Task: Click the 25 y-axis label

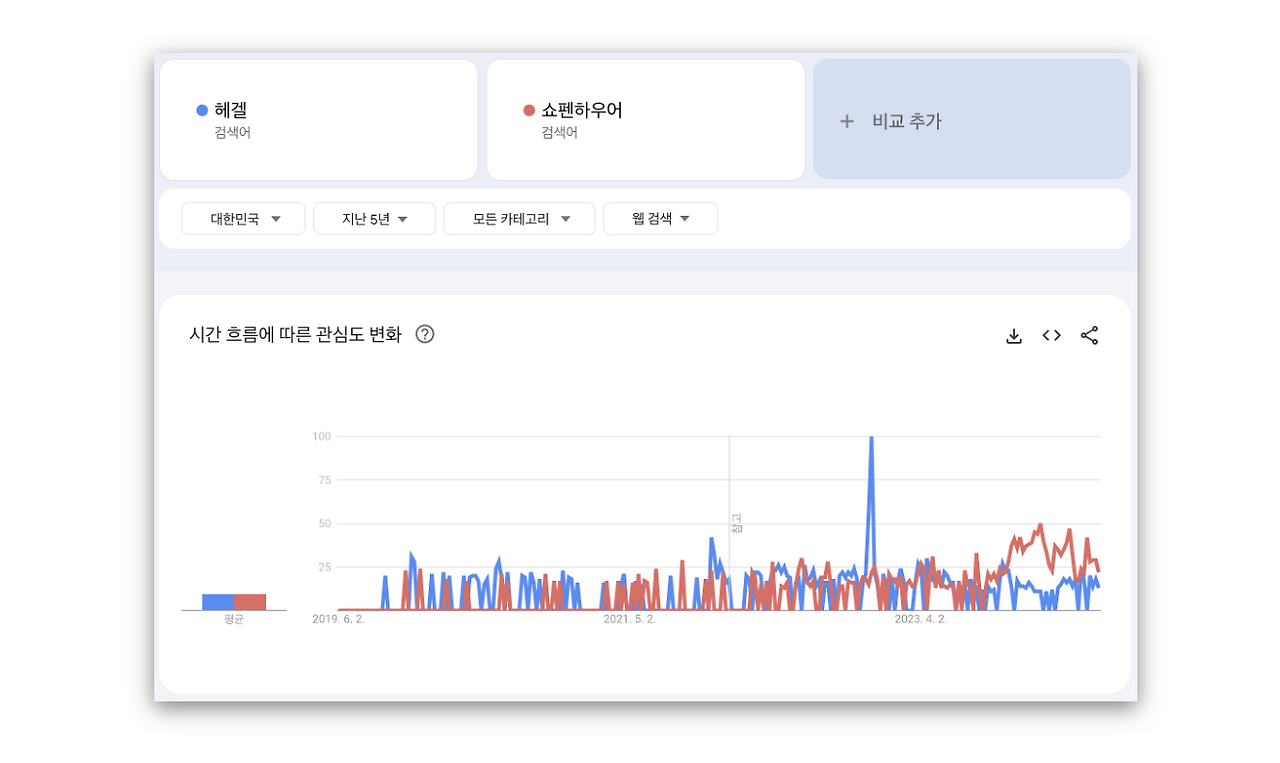Action: 324,567
